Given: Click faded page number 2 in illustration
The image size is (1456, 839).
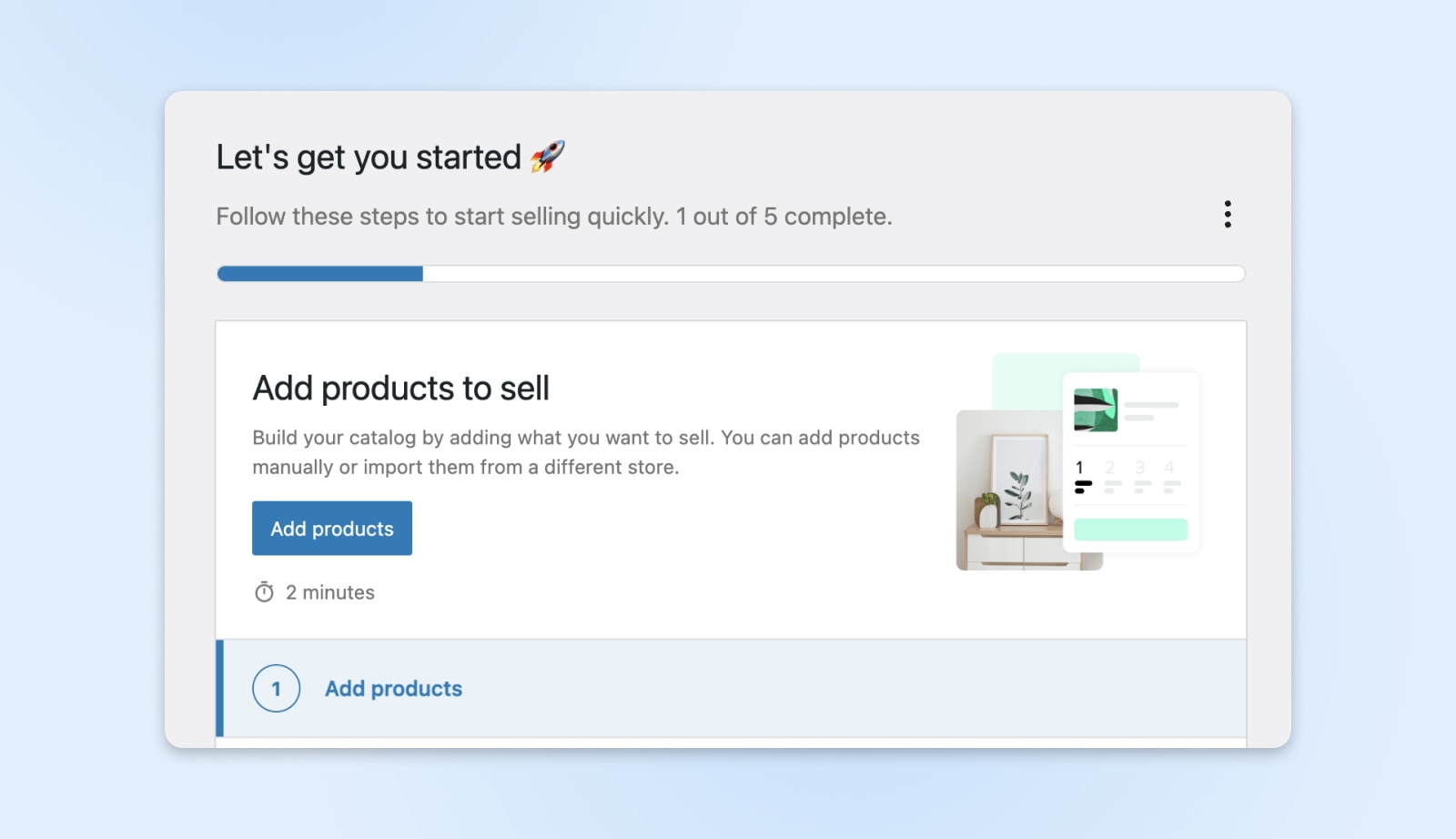Looking at the screenshot, I should 1110,468.
